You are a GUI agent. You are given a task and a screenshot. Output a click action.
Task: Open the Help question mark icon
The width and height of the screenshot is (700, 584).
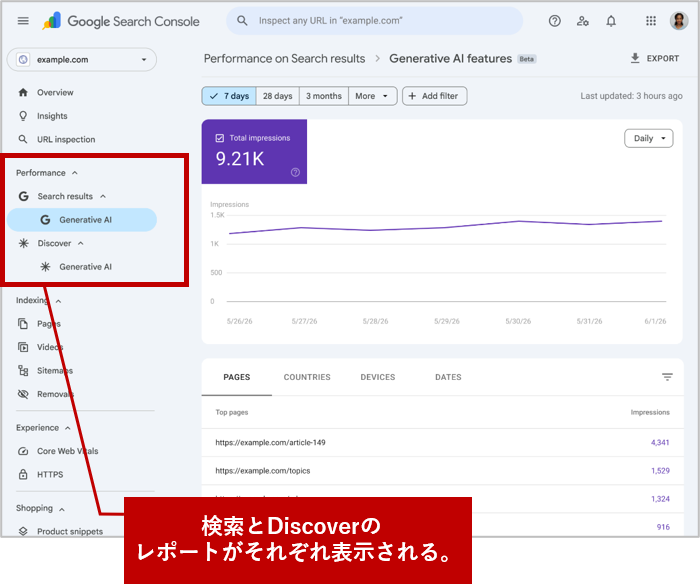coord(554,21)
